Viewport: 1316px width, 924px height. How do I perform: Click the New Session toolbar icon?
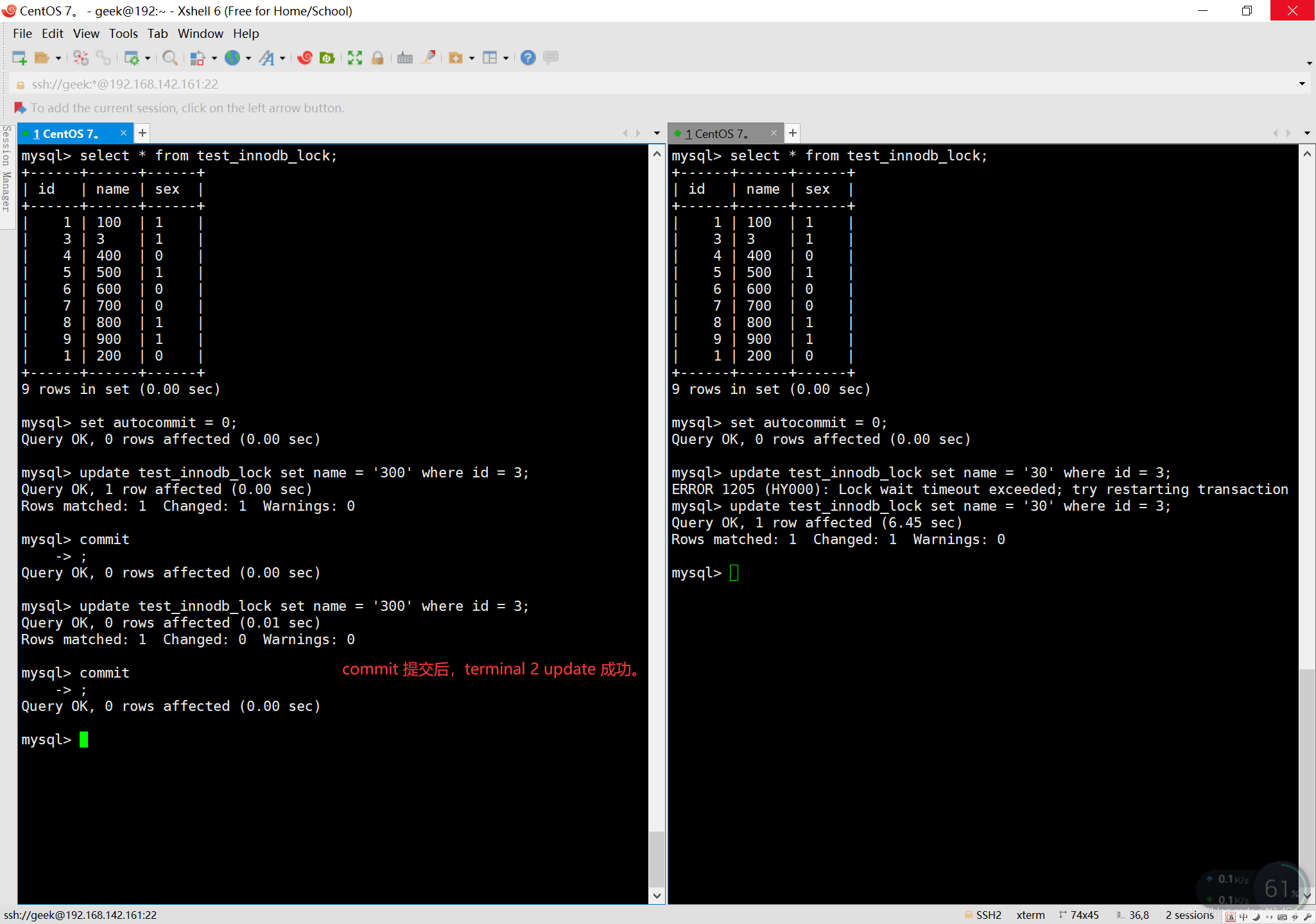coord(19,58)
